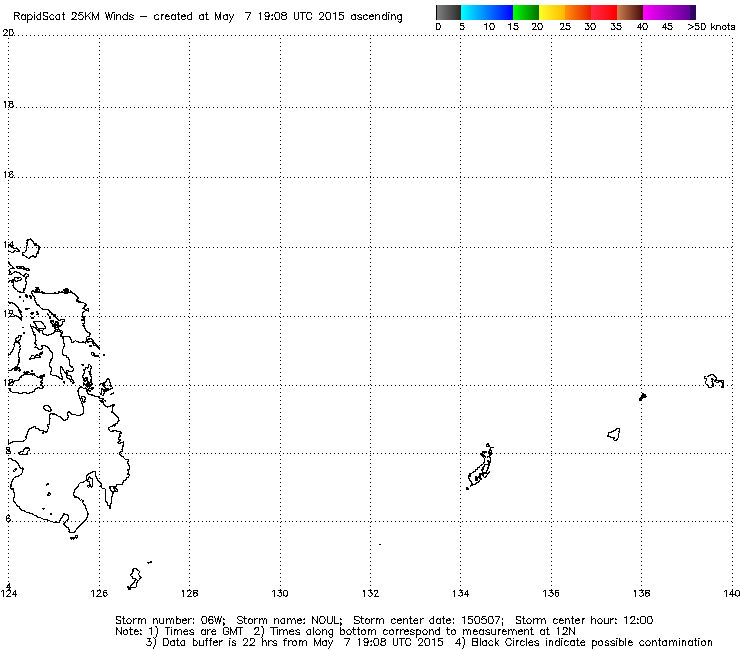Click the magenta-purple 40–50 knots color segment

point(669,12)
